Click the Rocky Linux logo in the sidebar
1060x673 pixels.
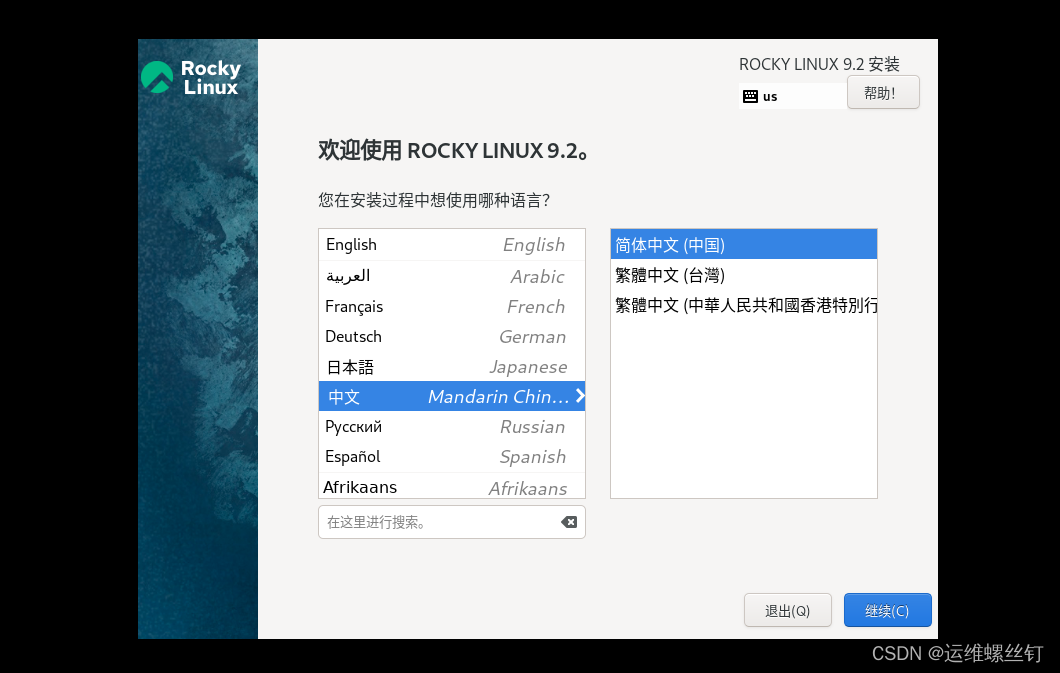pyautogui.click(x=191, y=78)
